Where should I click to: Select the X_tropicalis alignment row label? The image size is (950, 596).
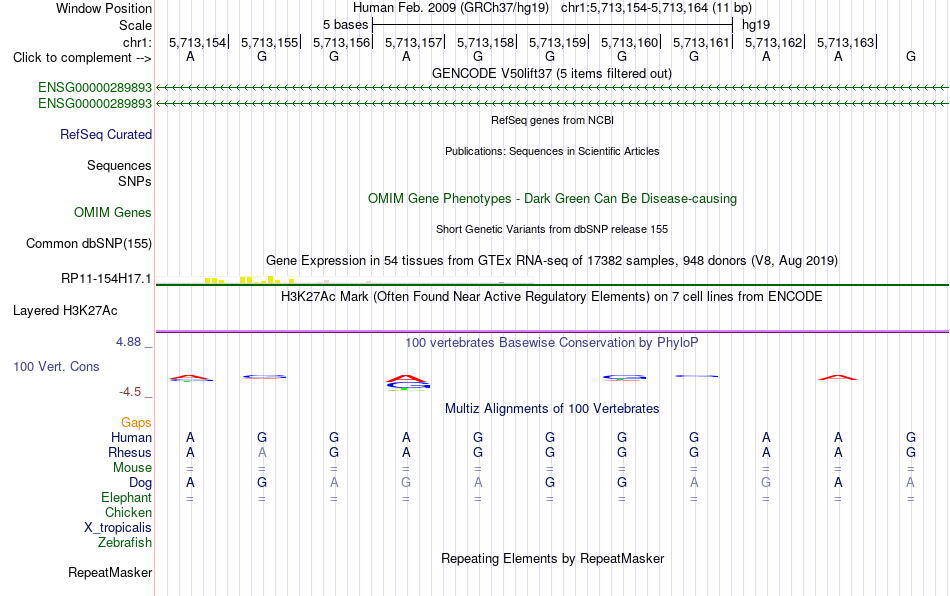tap(118, 528)
